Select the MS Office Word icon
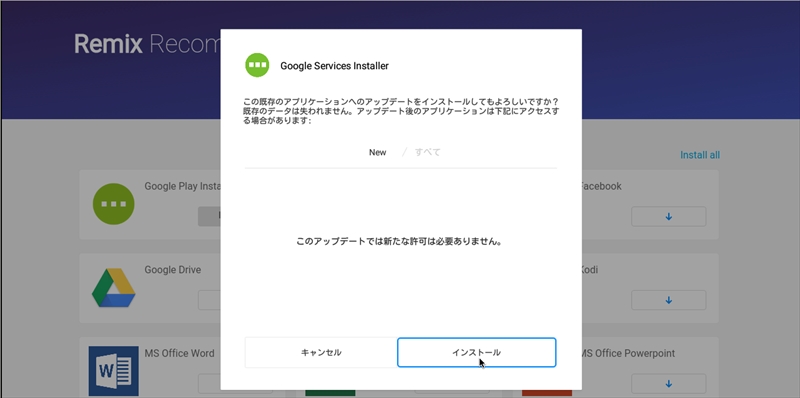This screenshot has width=800, height=398. click(x=113, y=371)
